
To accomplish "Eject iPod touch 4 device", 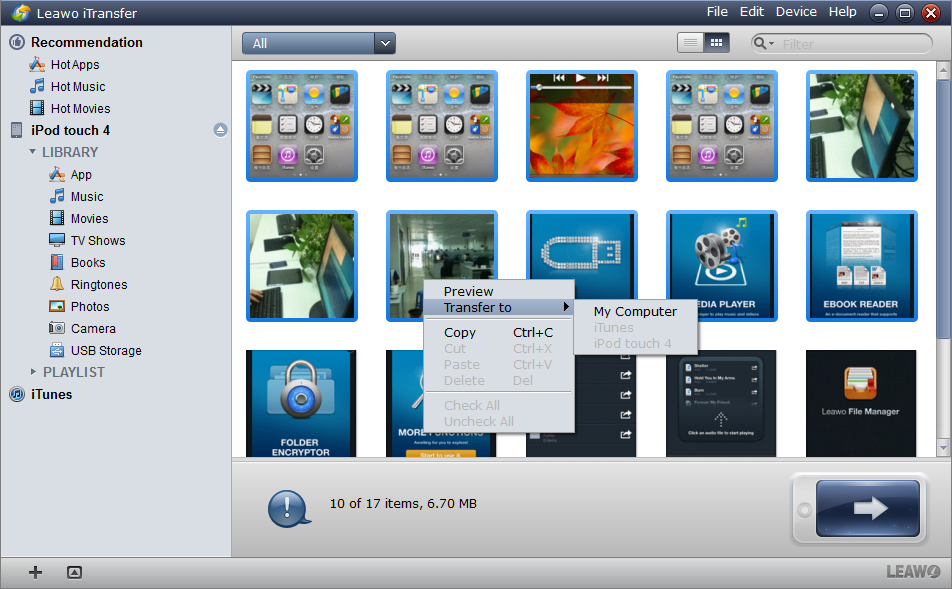I will tap(220, 130).
